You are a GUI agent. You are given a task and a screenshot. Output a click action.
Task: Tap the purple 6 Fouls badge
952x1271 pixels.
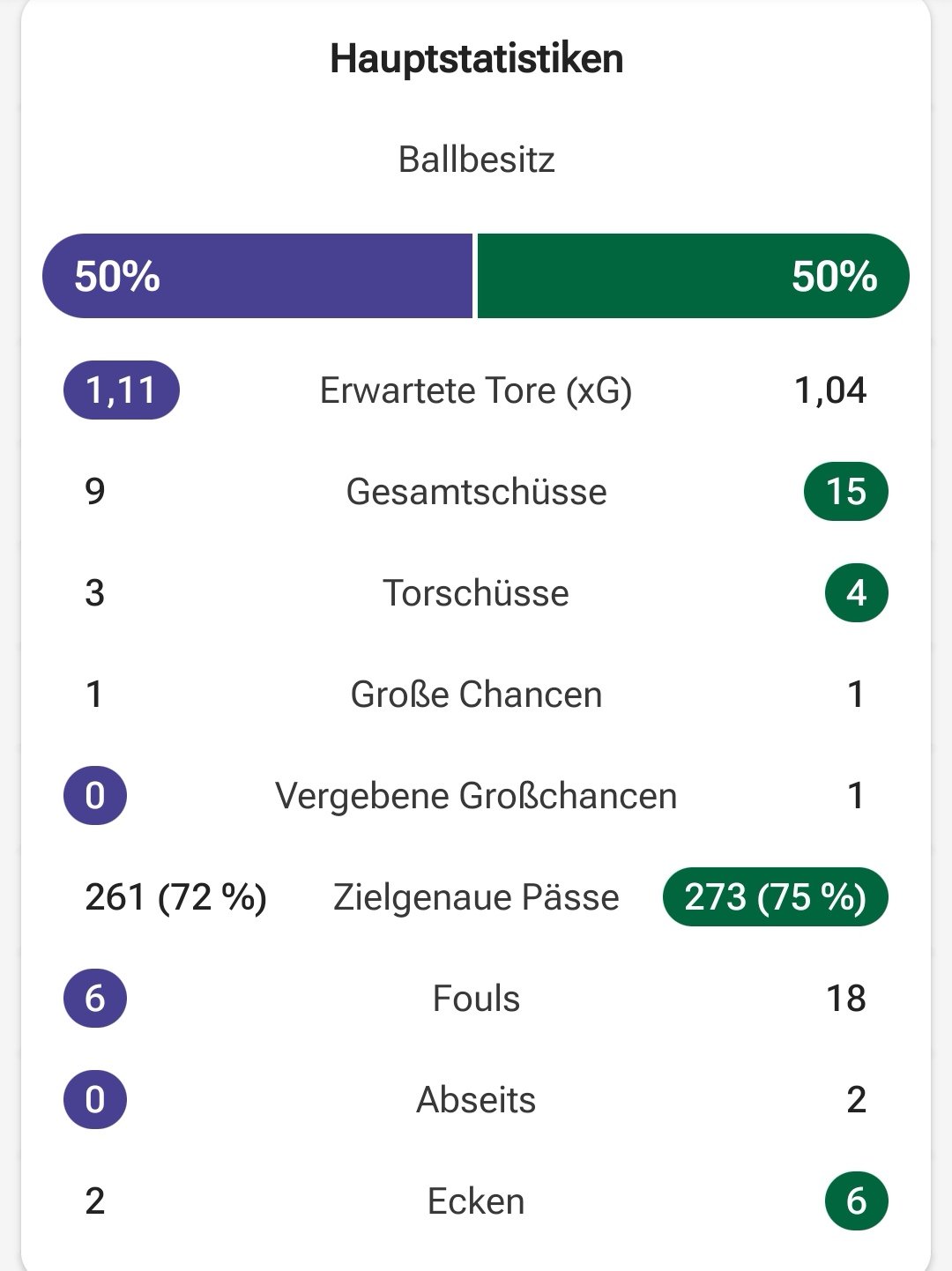click(95, 998)
